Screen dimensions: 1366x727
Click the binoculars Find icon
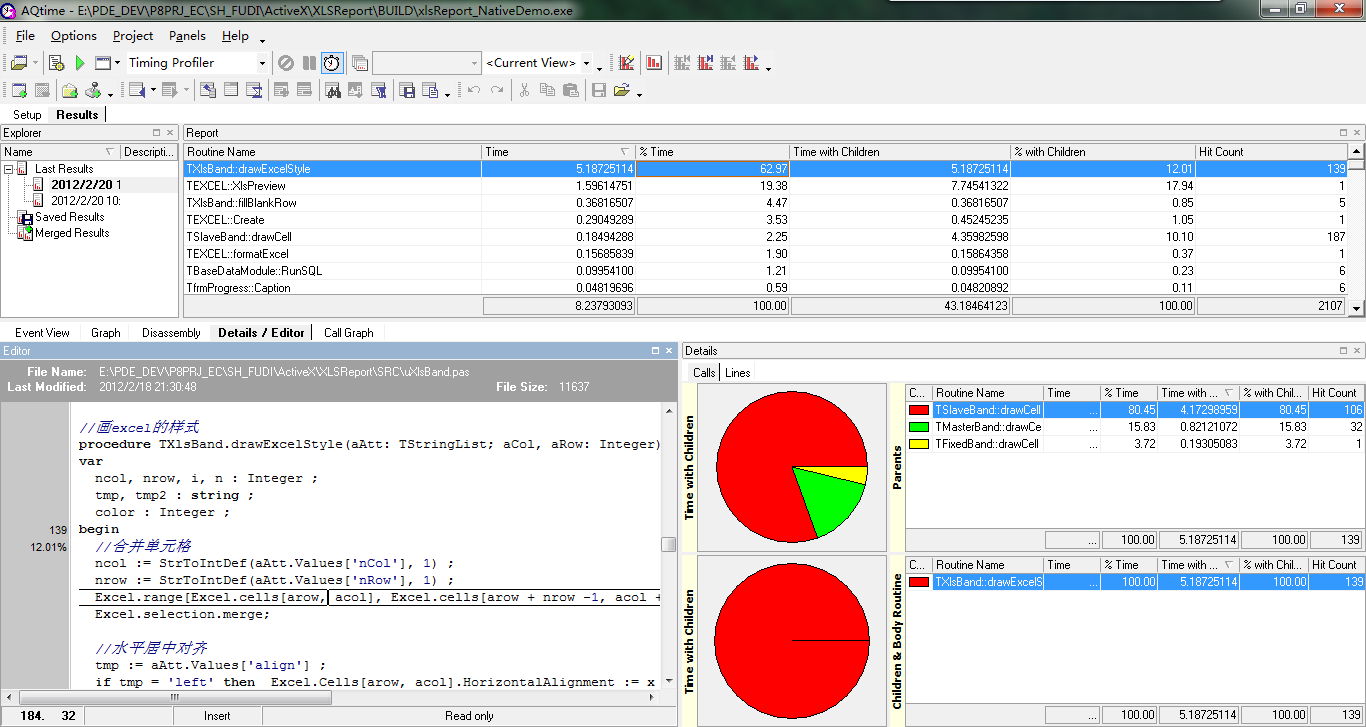(x=332, y=90)
